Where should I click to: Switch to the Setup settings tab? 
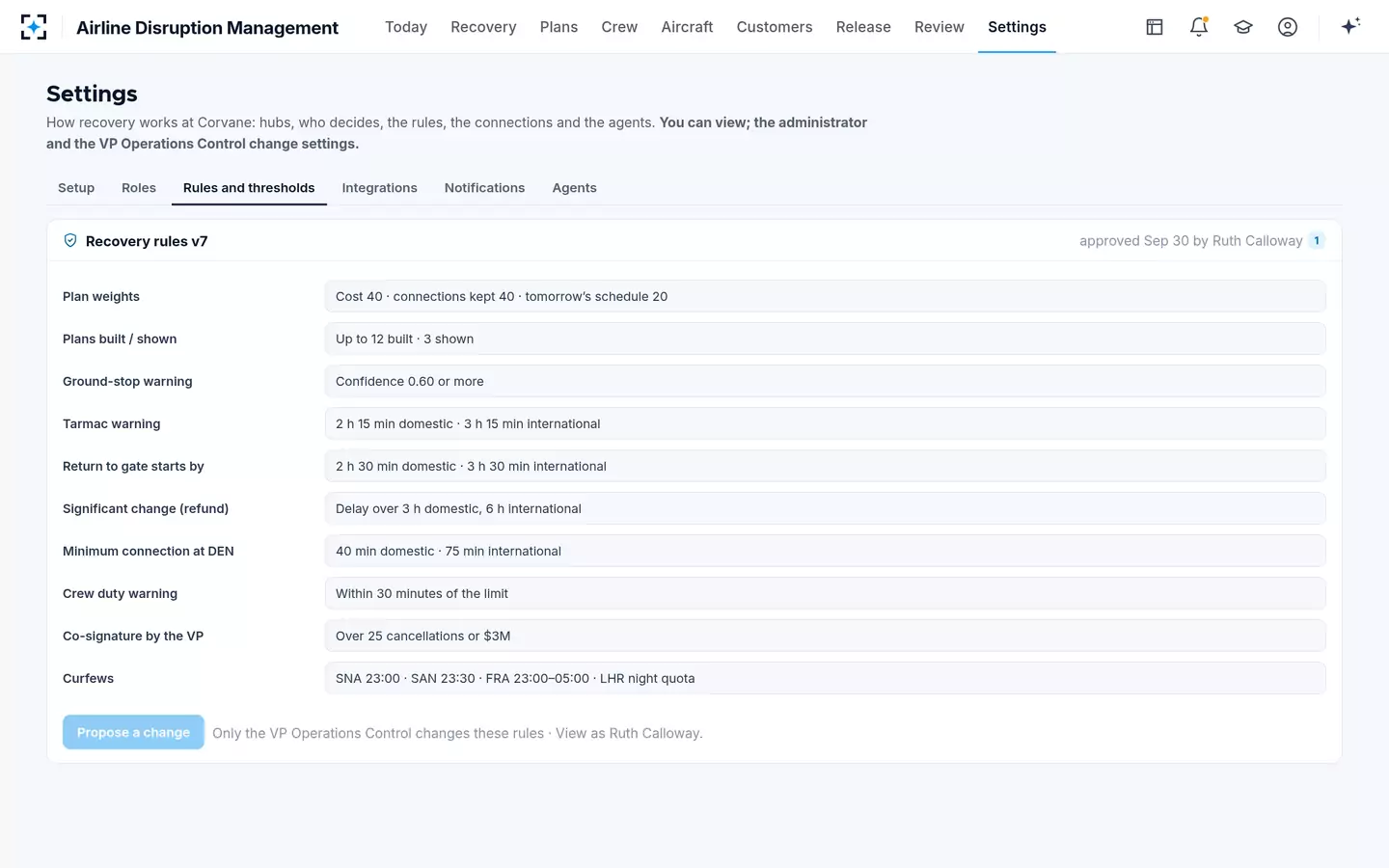(76, 188)
